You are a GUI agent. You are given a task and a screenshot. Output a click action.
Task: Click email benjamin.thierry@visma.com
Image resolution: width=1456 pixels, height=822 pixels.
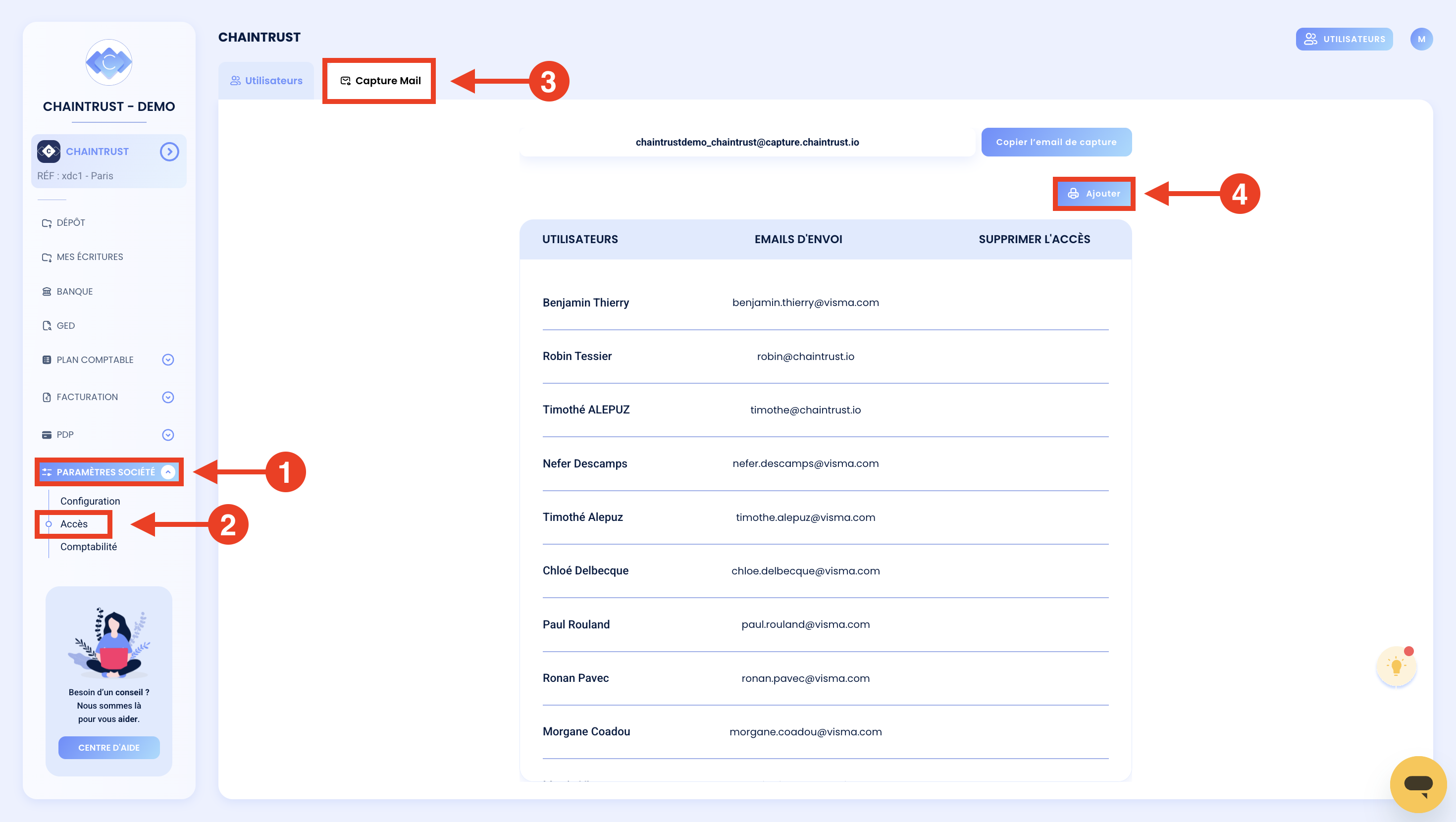coord(805,303)
